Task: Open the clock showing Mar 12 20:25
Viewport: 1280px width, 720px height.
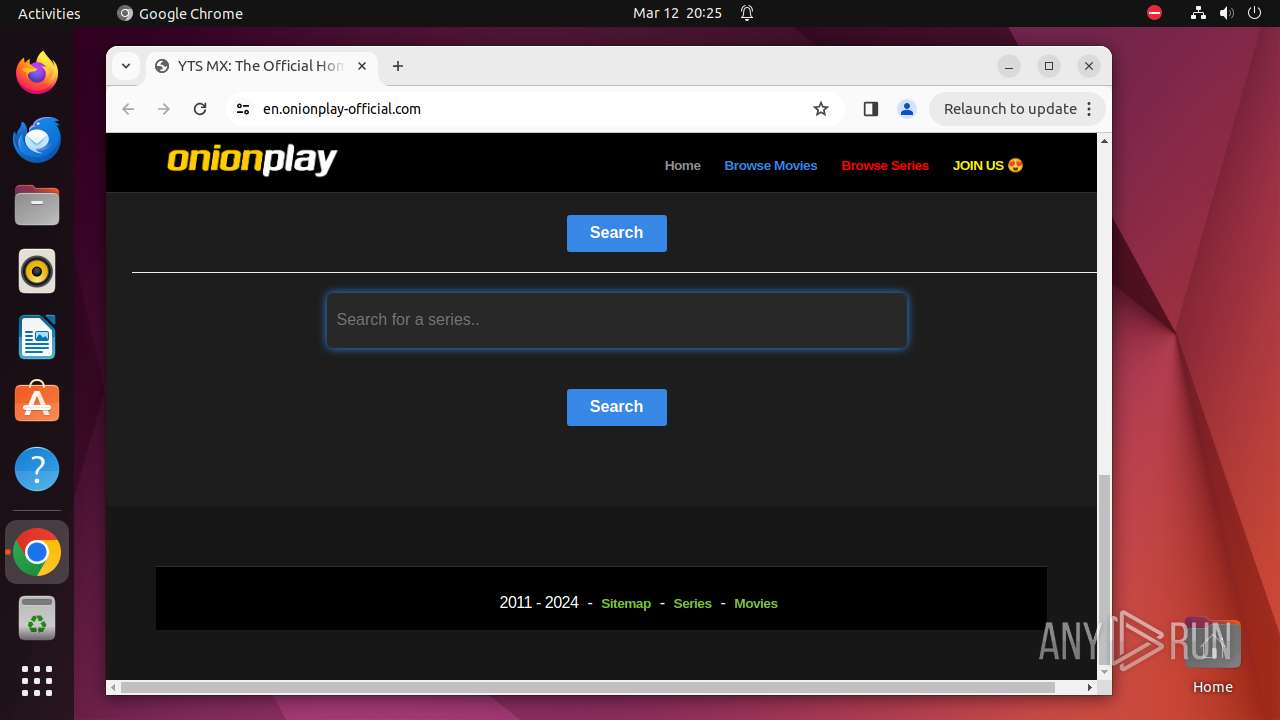Action: [677, 13]
